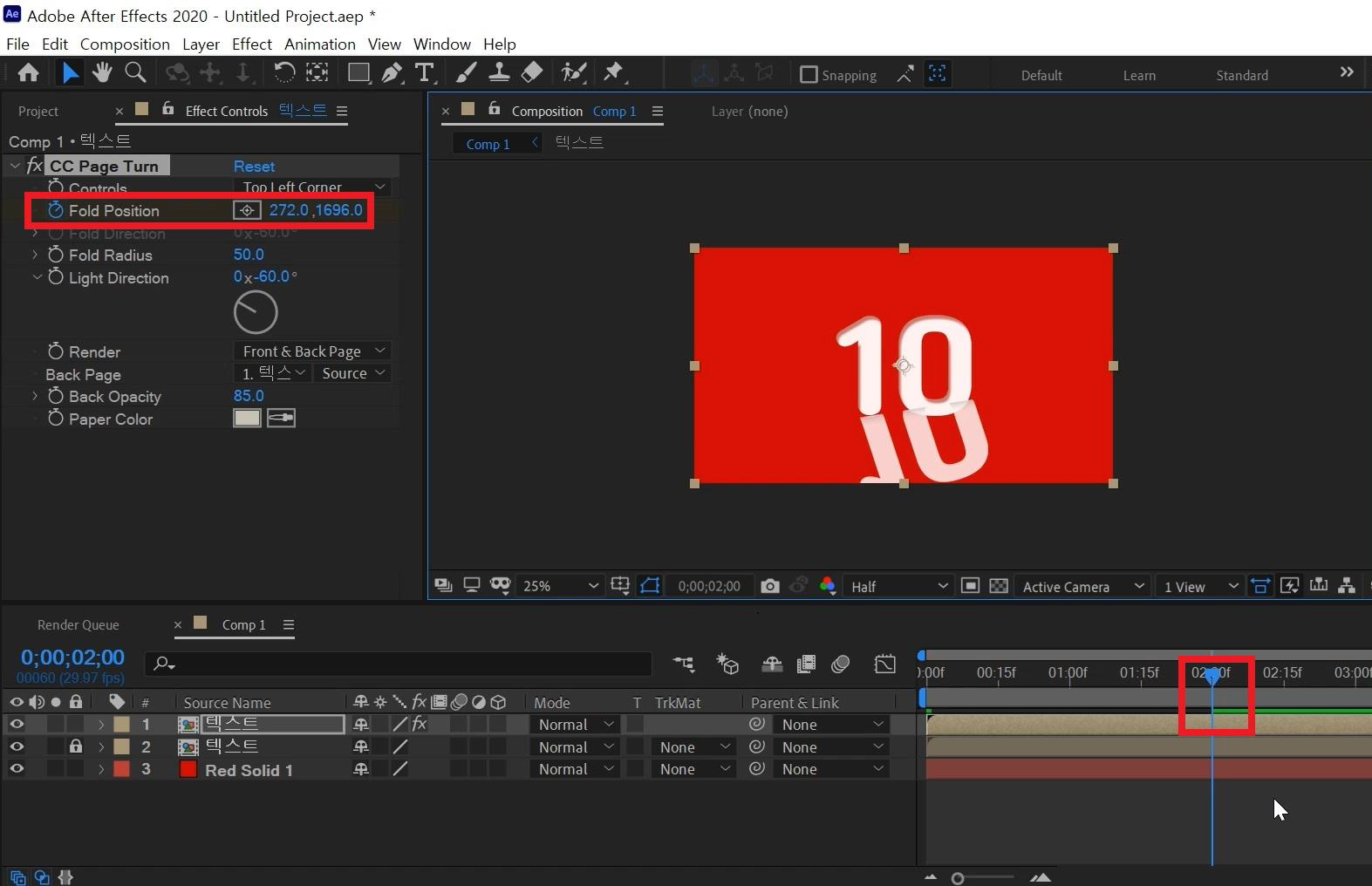Select the Horizontal Type tool
This screenshot has width=1372, height=886.
pos(424,73)
